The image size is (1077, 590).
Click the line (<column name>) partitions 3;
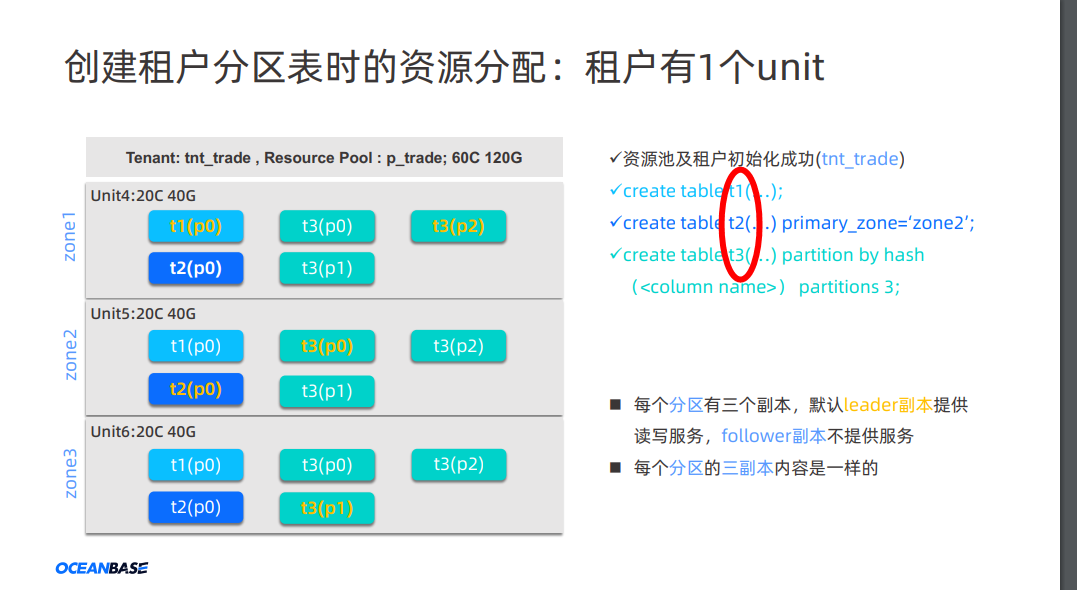[x=764, y=286]
